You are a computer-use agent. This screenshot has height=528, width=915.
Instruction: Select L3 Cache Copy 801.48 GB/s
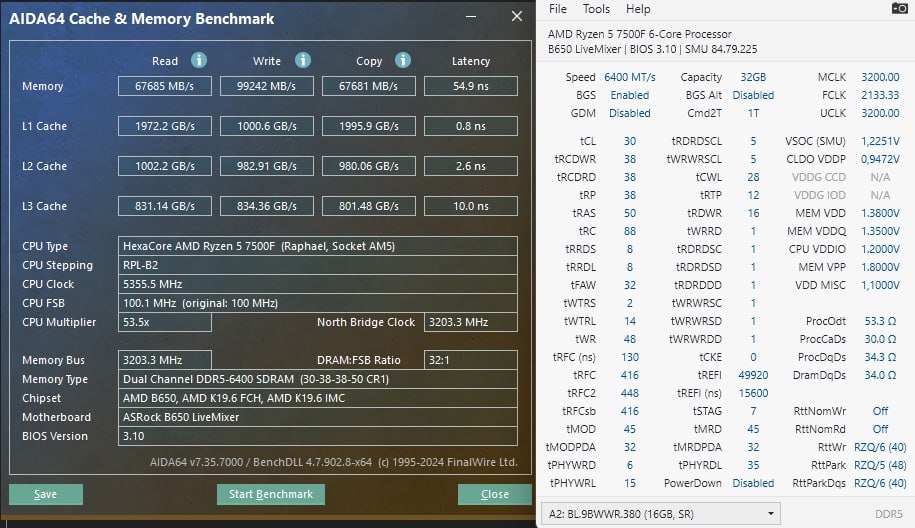click(369, 206)
